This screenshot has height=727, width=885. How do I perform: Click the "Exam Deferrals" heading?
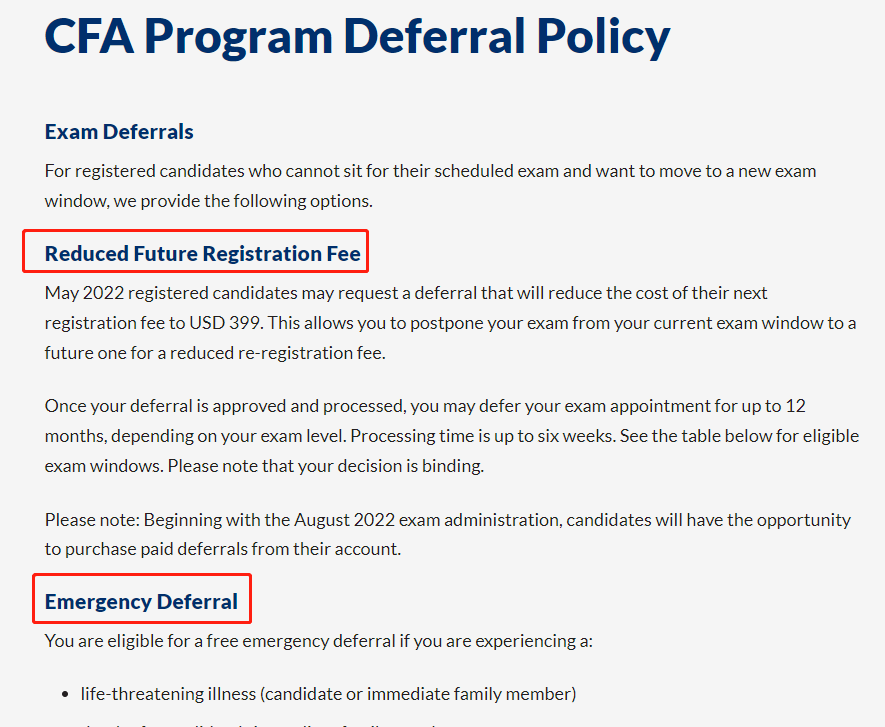point(119,131)
